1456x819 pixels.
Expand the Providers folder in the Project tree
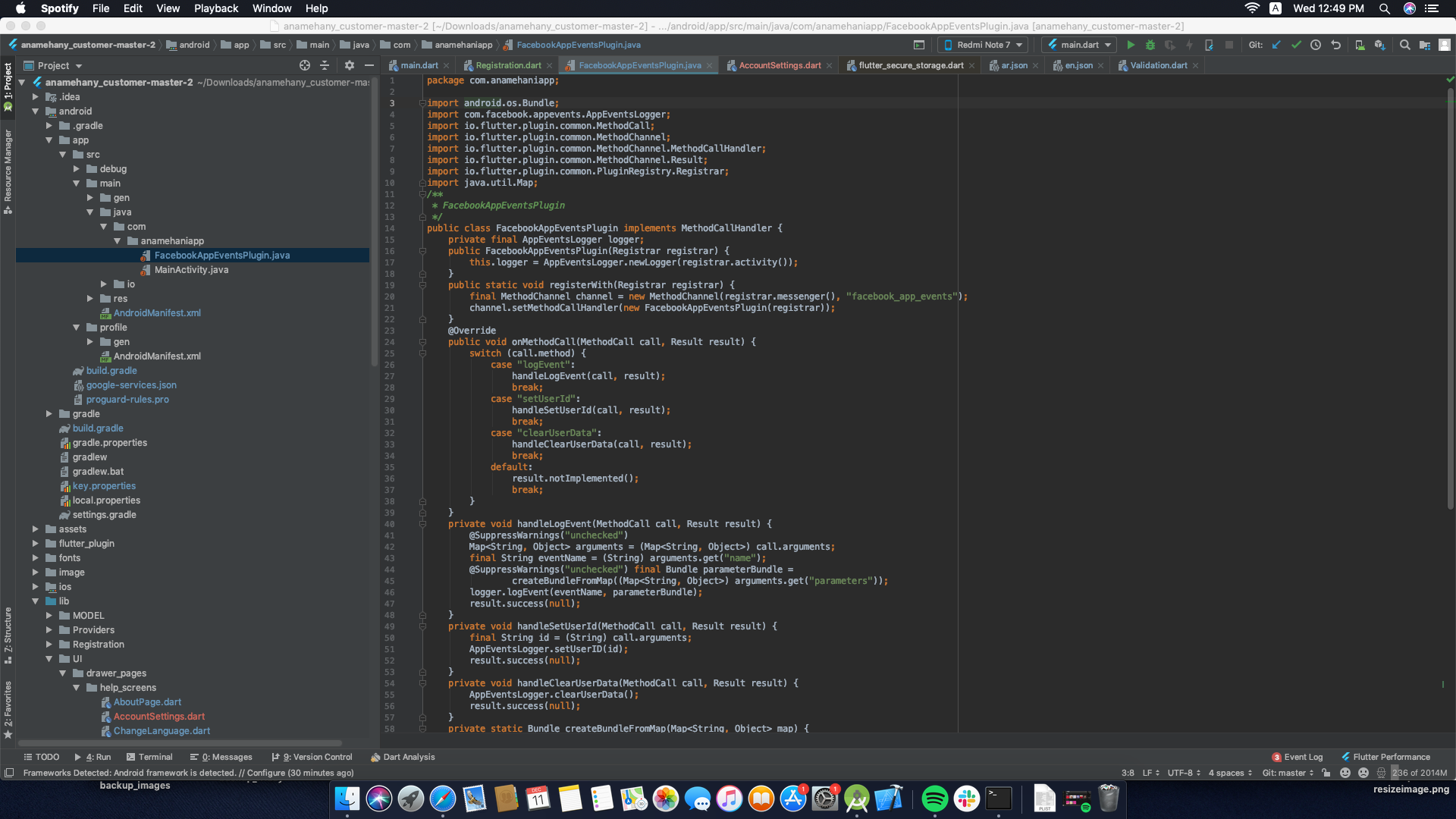(48, 629)
